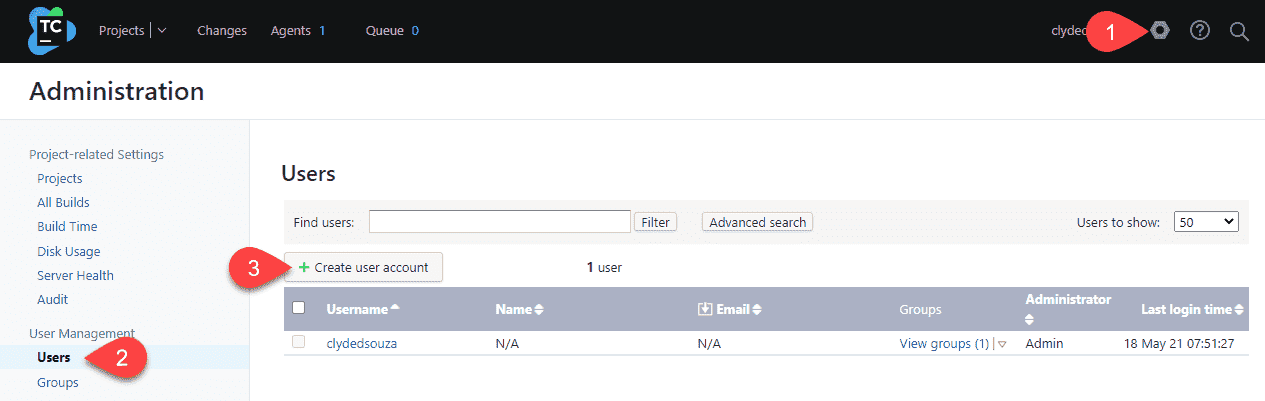Image resolution: width=1265 pixels, height=401 pixels.
Task: Focus the Find users input field
Action: coord(500,222)
